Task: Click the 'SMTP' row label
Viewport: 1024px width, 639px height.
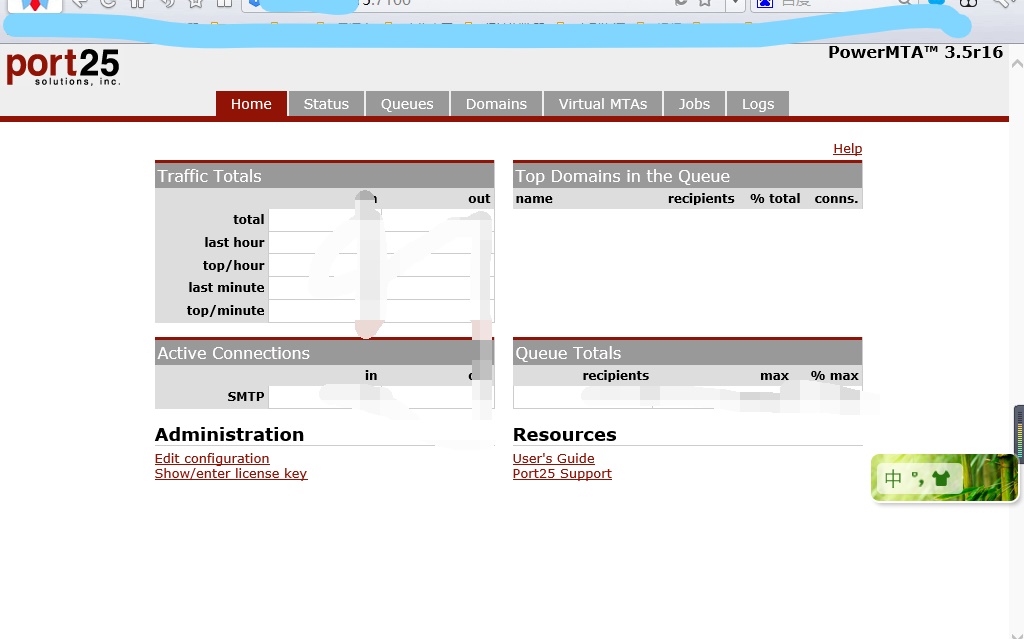Action: (x=246, y=397)
